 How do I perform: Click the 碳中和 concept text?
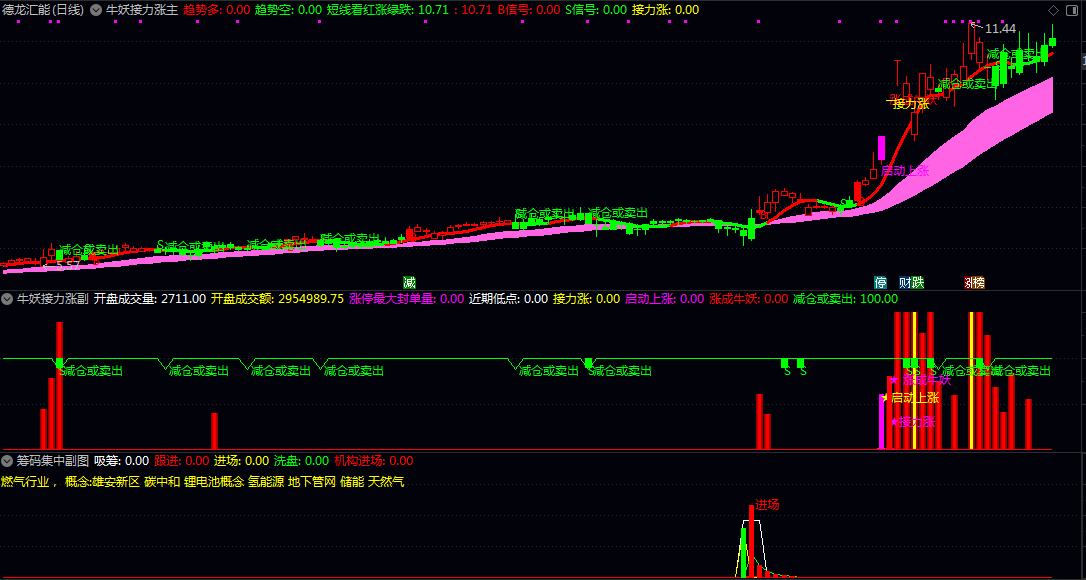click(x=162, y=482)
